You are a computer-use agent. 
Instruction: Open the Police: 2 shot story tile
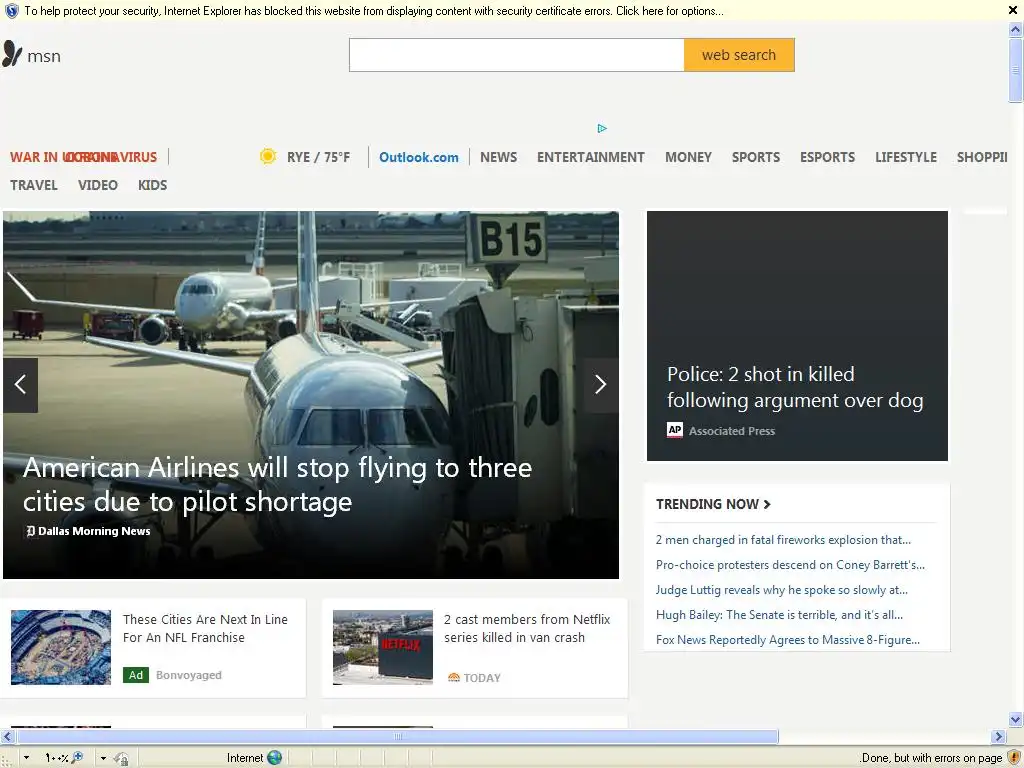click(x=797, y=336)
